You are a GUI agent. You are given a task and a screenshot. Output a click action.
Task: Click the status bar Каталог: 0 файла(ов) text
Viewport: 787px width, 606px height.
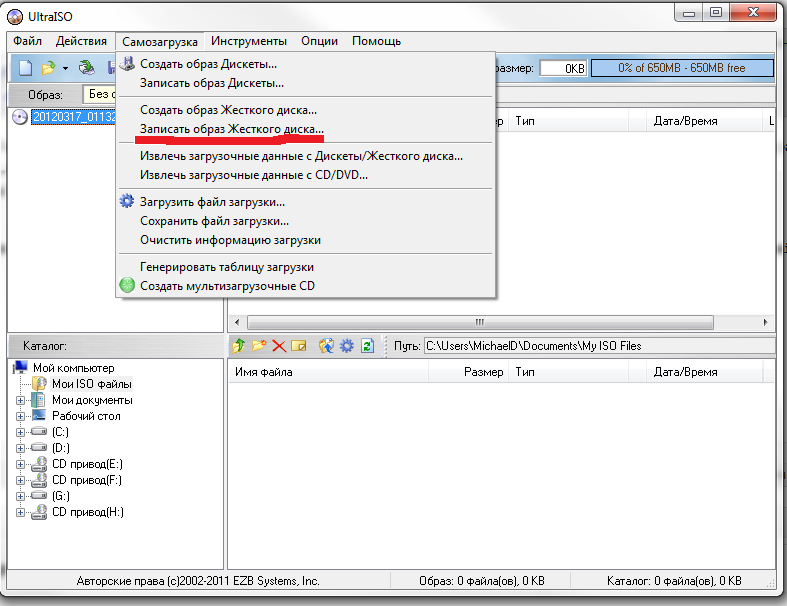pos(674,581)
